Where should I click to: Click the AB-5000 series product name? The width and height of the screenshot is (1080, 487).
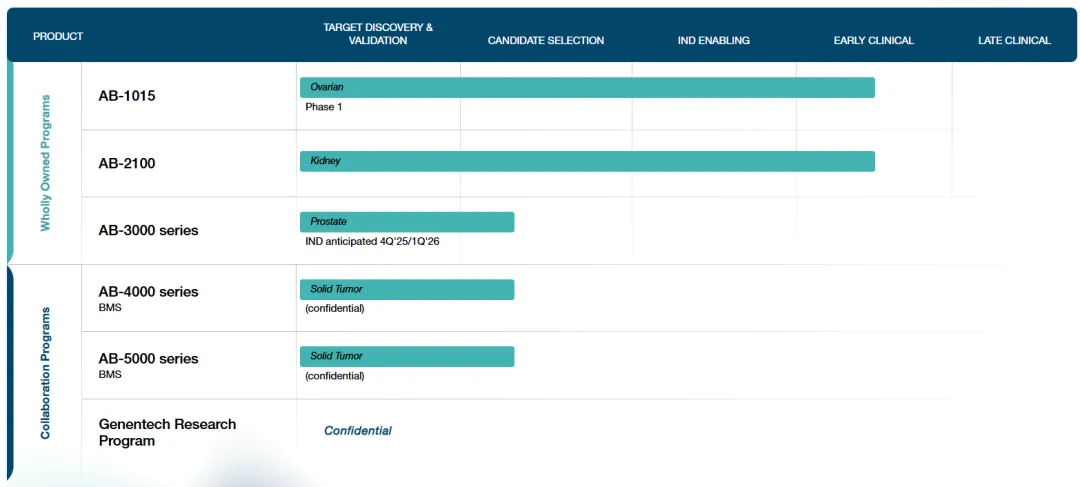[x=148, y=359]
